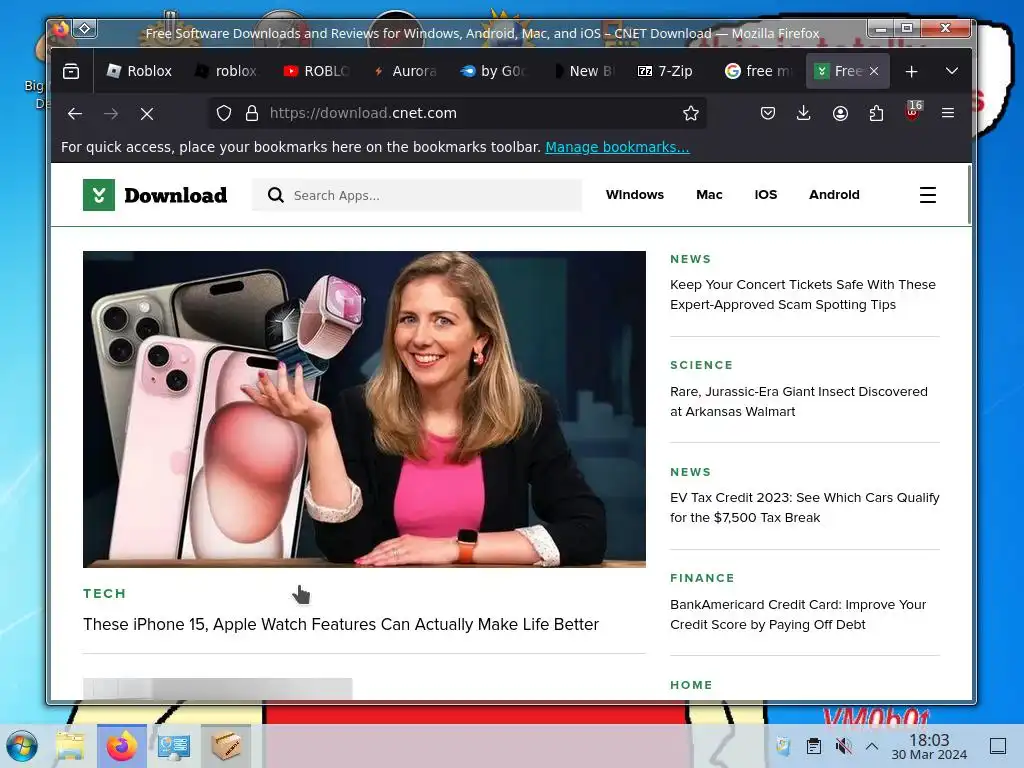Open tracking protection shield icon
Image resolution: width=1024 pixels, height=768 pixels.
pyautogui.click(x=224, y=113)
